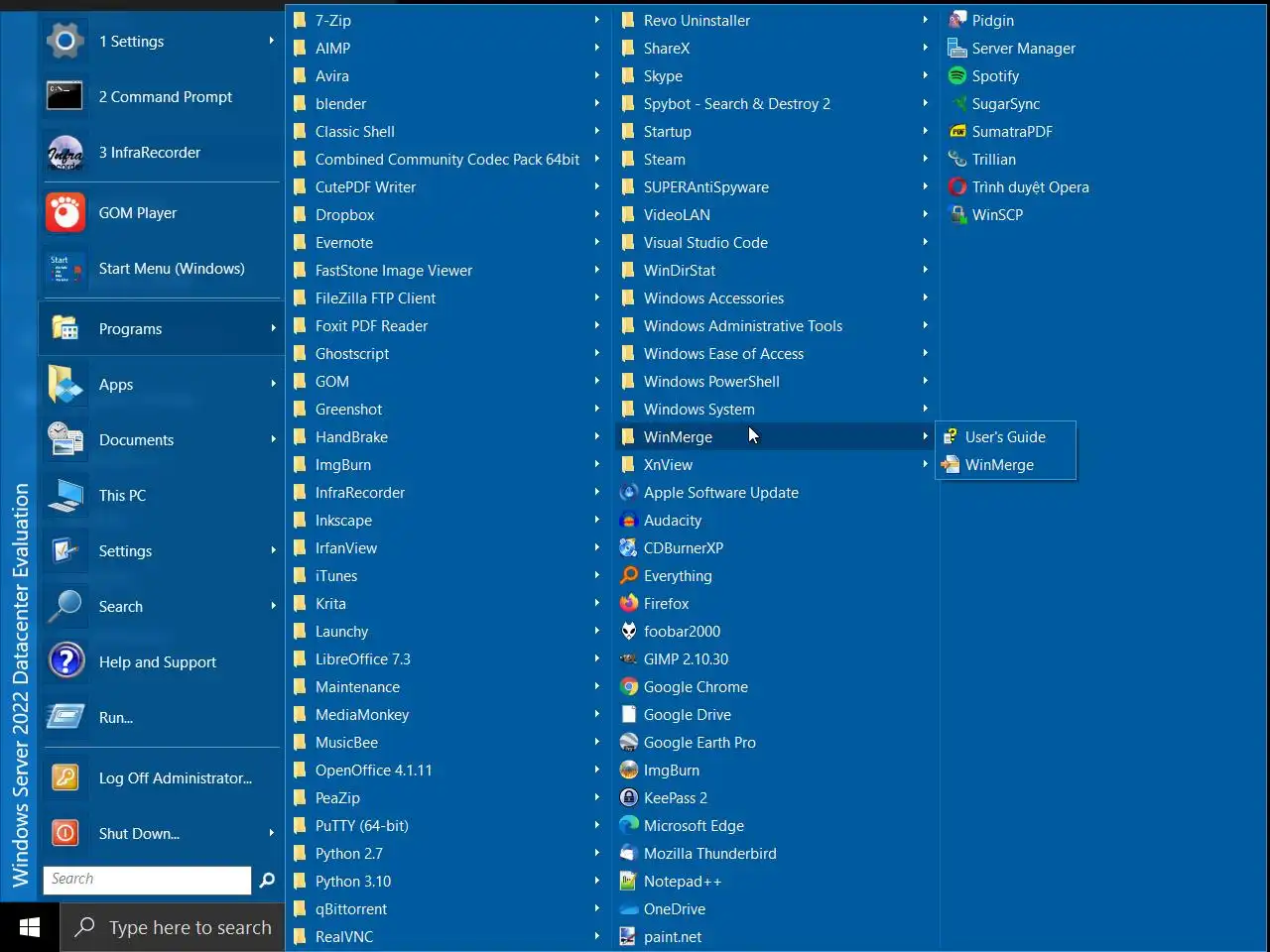Viewport: 1270px width, 952px height.
Task: Click the Spotify icon
Action: [x=956, y=75]
